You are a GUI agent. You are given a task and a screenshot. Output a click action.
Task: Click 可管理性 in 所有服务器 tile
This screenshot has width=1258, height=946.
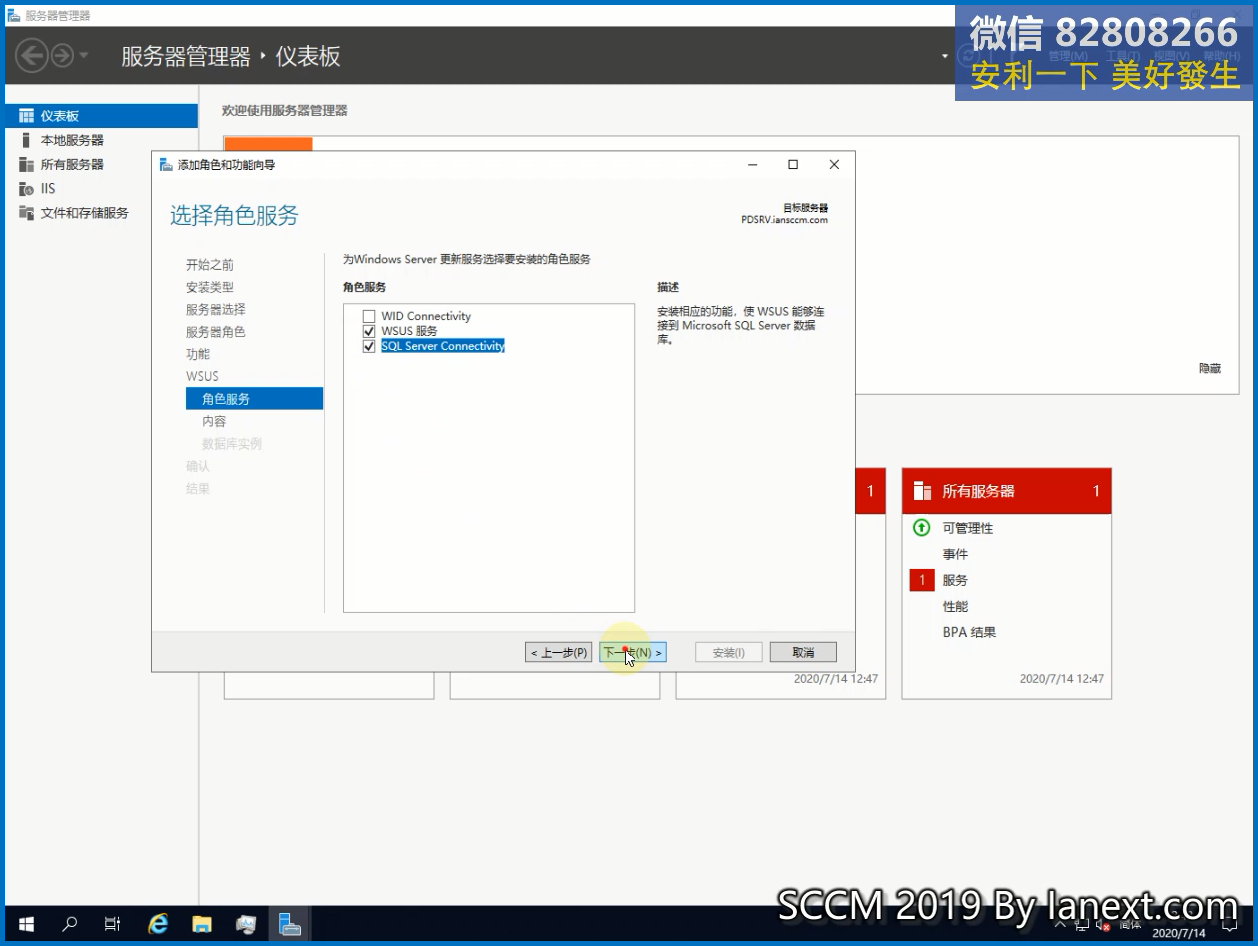coord(968,528)
